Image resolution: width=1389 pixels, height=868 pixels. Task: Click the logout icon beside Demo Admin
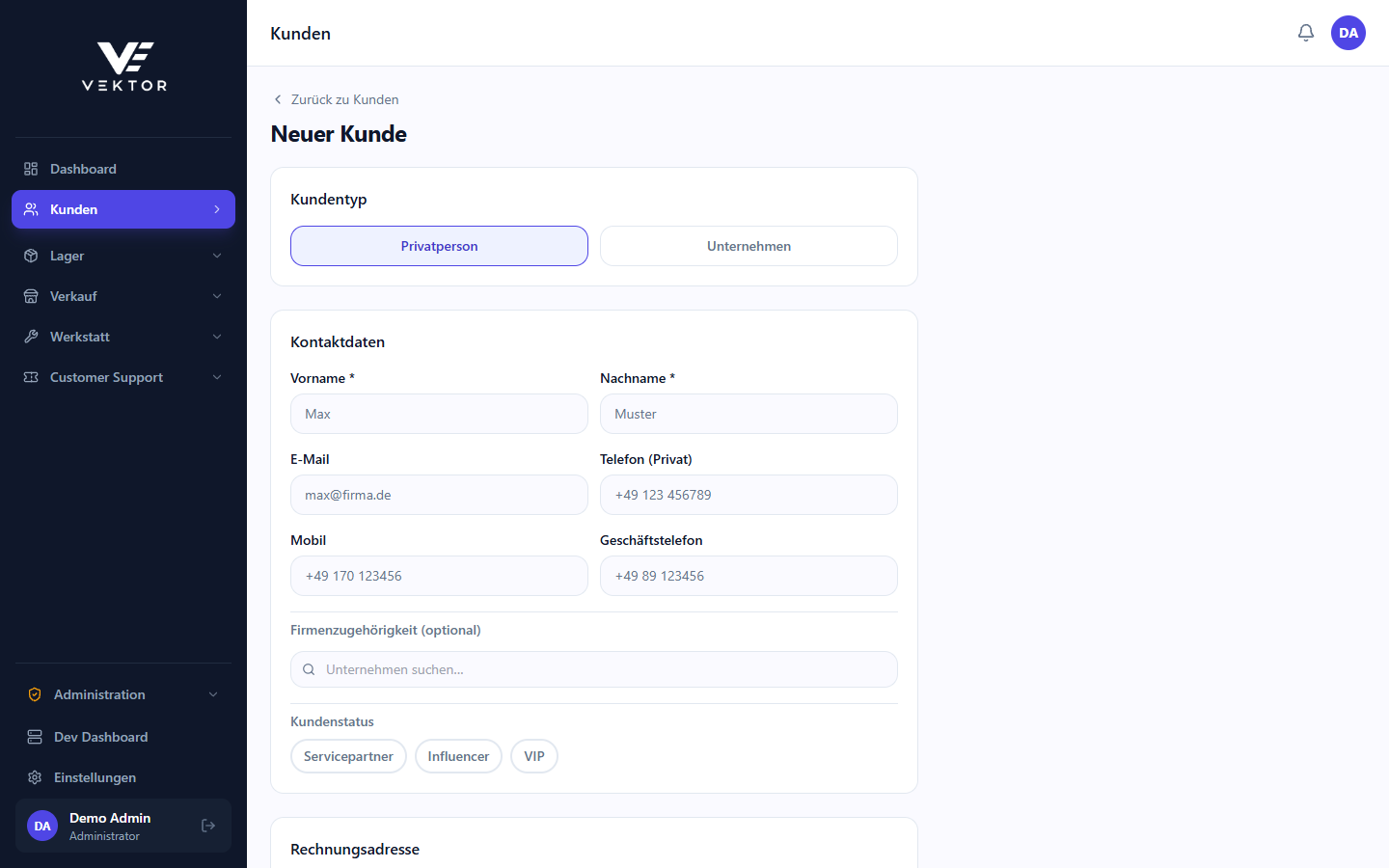tap(208, 826)
